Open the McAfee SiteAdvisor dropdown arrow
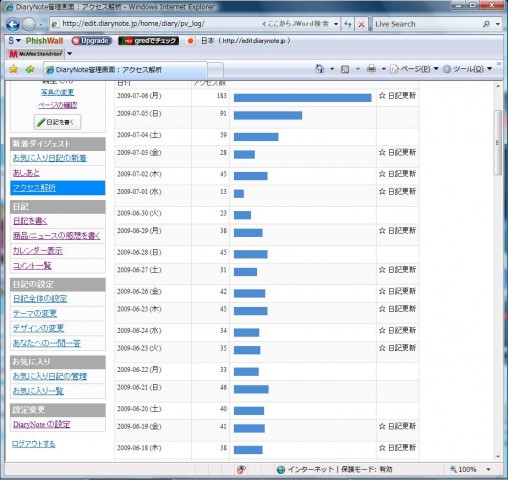 click(69, 53)
